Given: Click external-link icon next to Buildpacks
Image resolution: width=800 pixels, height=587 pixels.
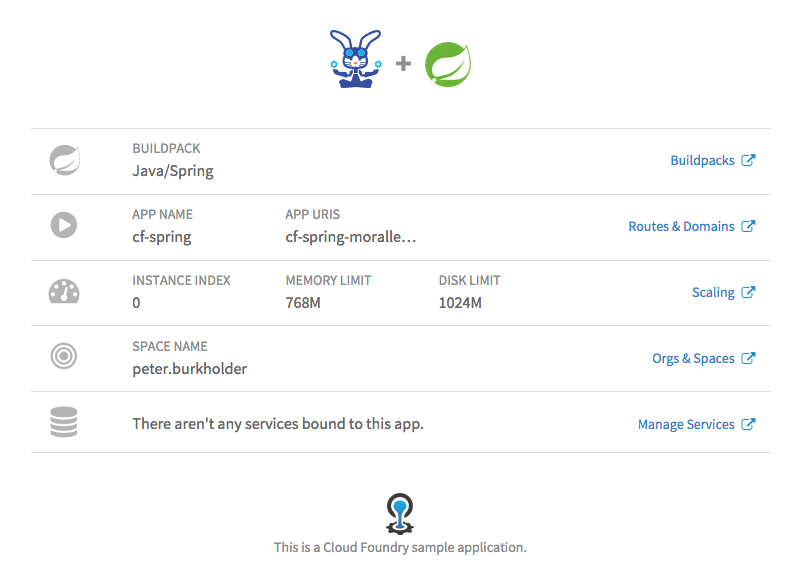Looking at the screenshot, I should pyautogui.click(x=748, y=160).
